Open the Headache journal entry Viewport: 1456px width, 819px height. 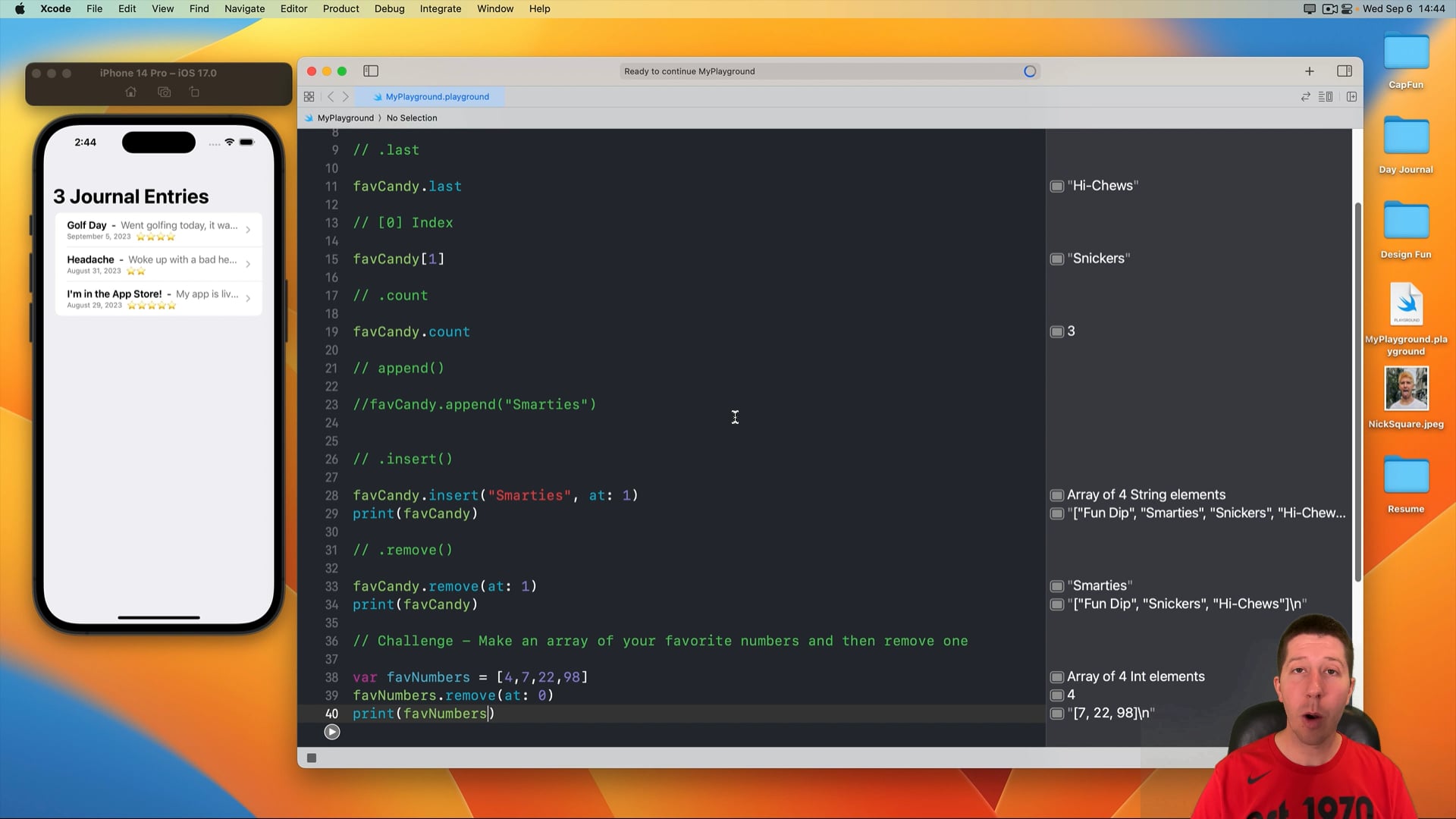coord(158,264)
